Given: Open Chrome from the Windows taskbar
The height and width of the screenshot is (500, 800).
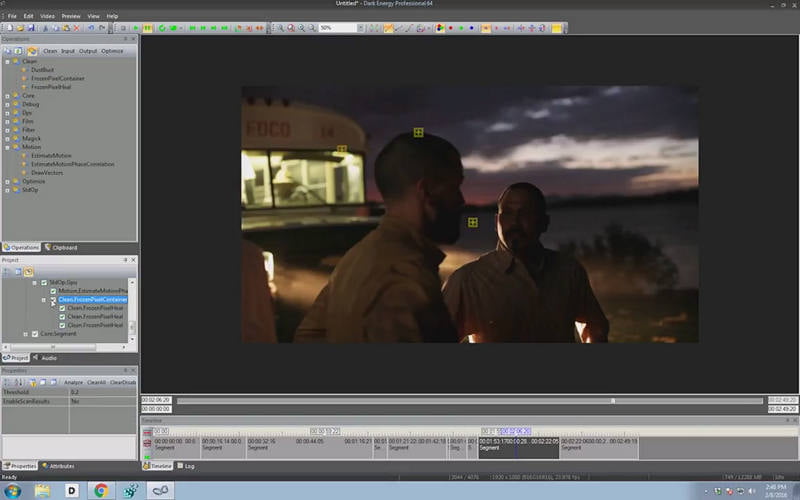Looking at the screenshot, I should (101, 490).
